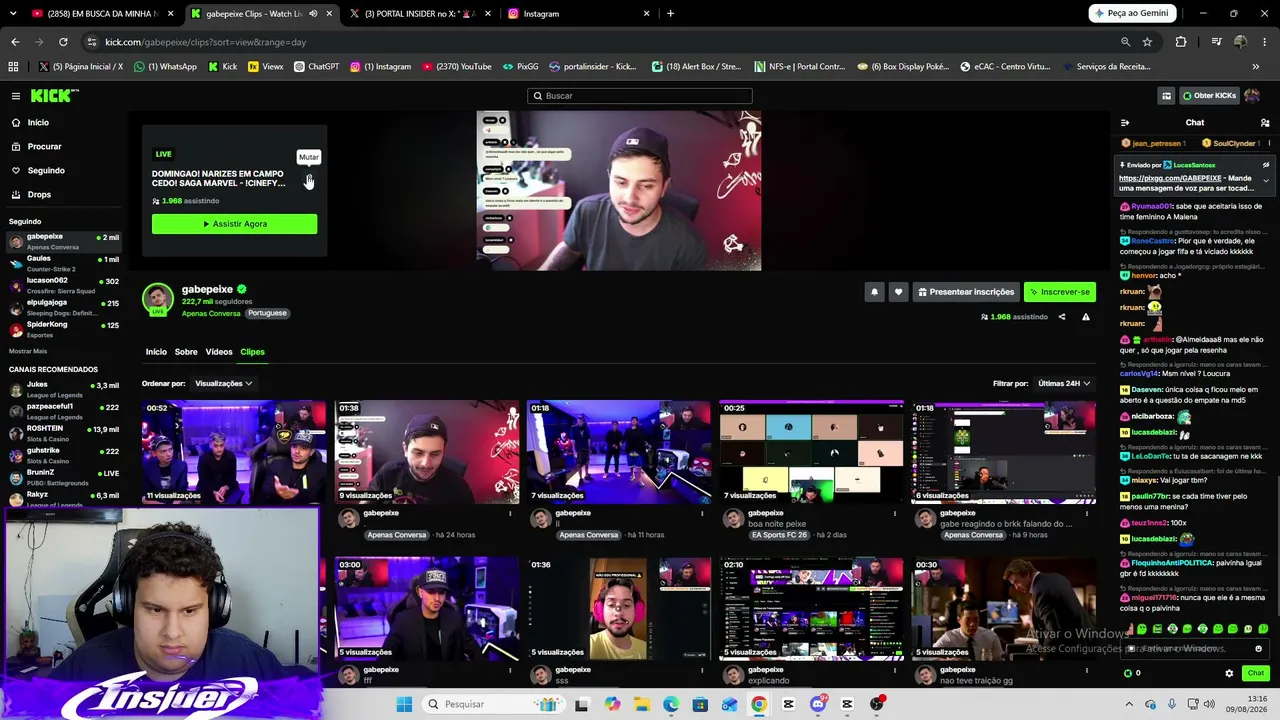The image size is (1280, 720).
Task: Go to Início in the sidebar
Action: pos(64,122)
